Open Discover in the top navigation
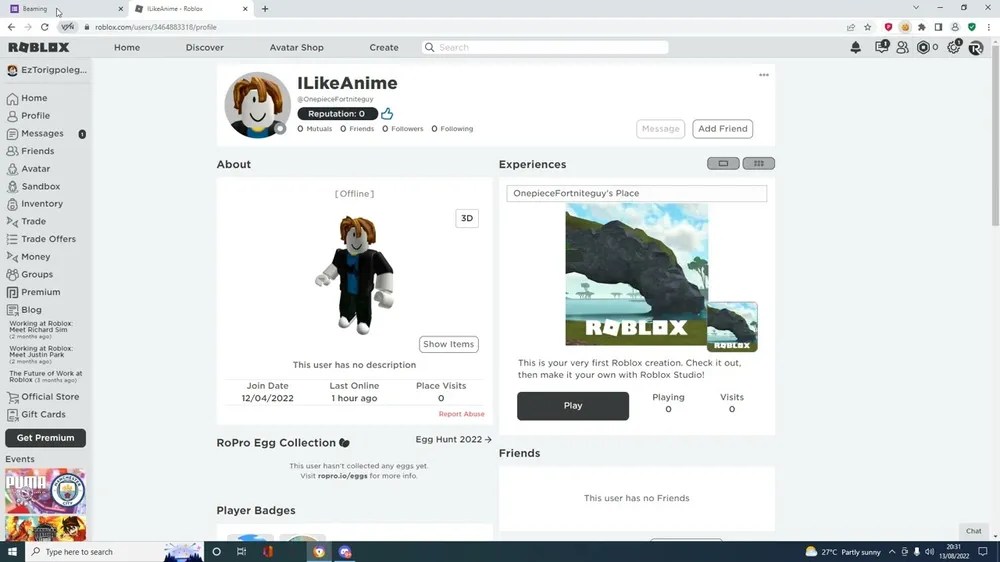Viewport: 1000px width, 562px height. tap(205, 47)
